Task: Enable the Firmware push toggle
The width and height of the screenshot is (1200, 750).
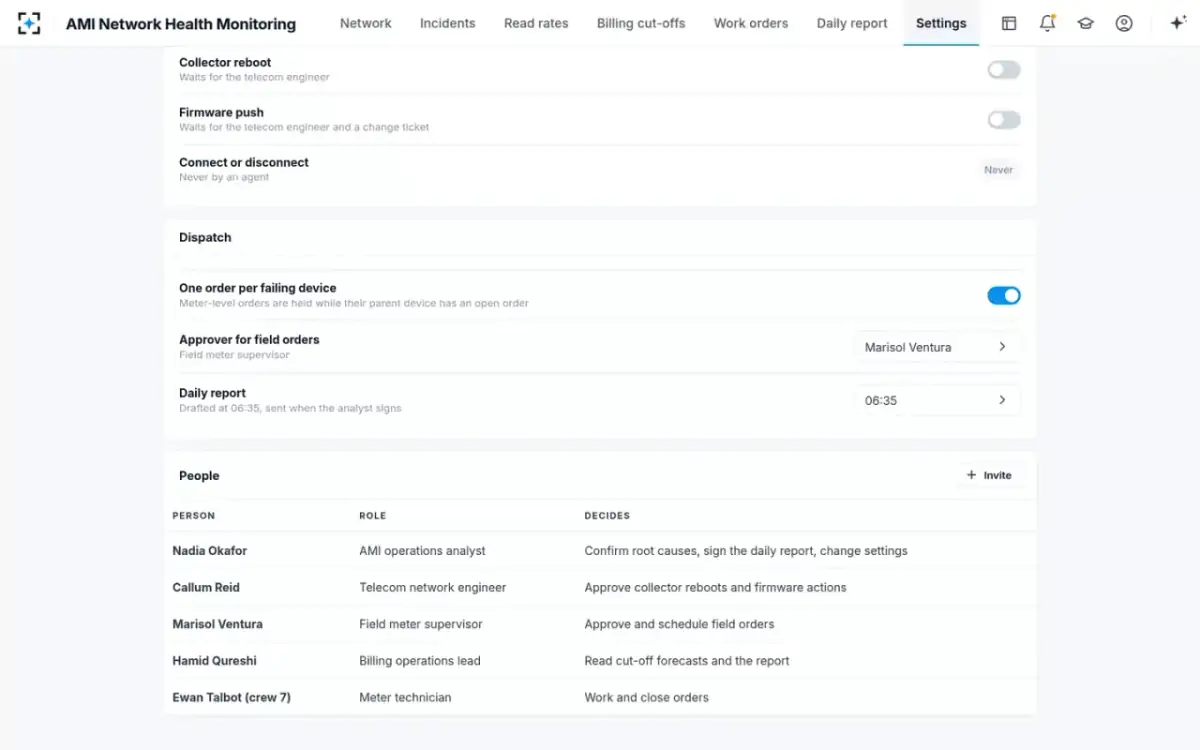Action: [1004, 120]
